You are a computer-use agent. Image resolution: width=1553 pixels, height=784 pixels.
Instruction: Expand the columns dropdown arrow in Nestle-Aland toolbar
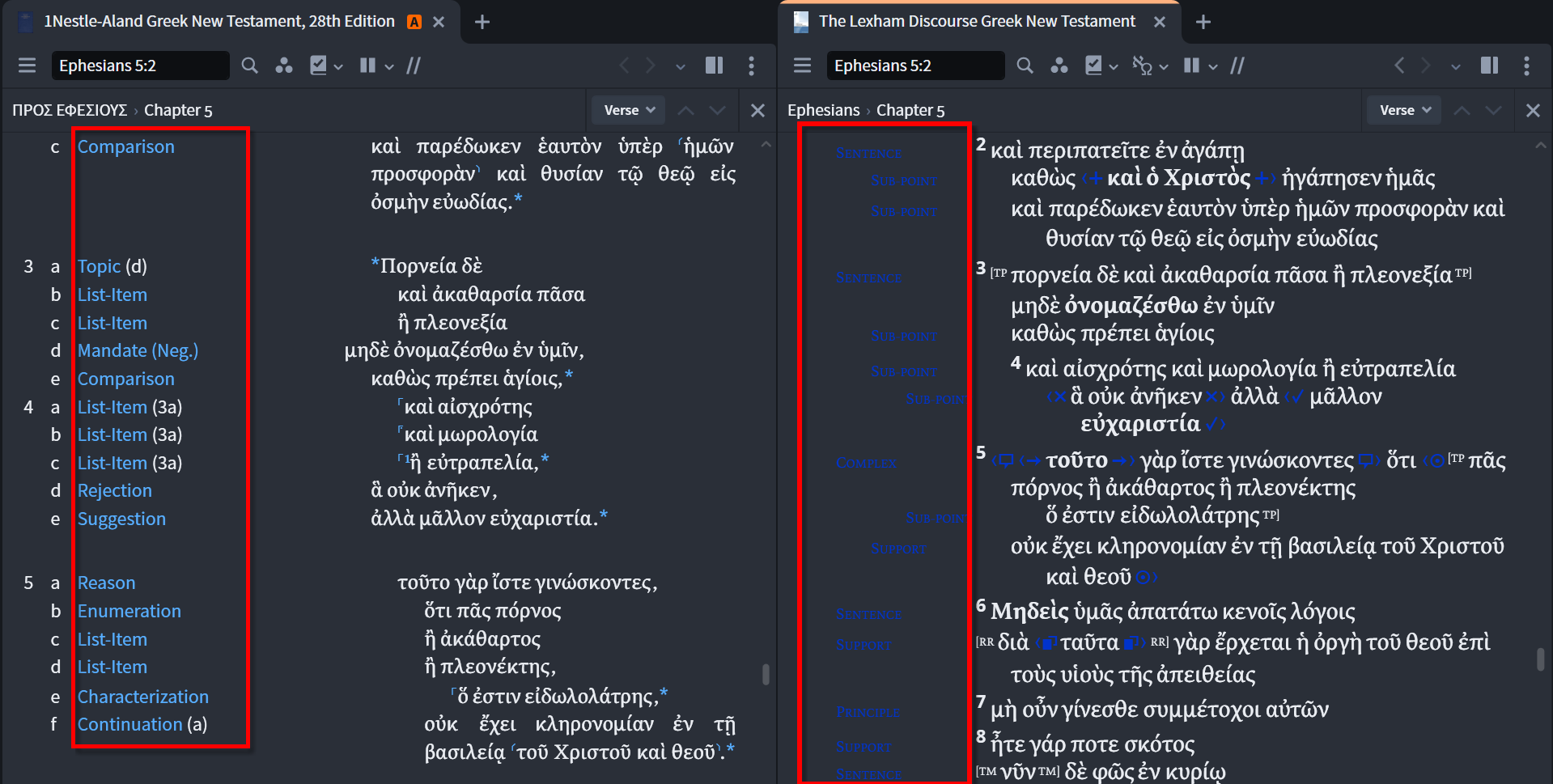point(389,66)
